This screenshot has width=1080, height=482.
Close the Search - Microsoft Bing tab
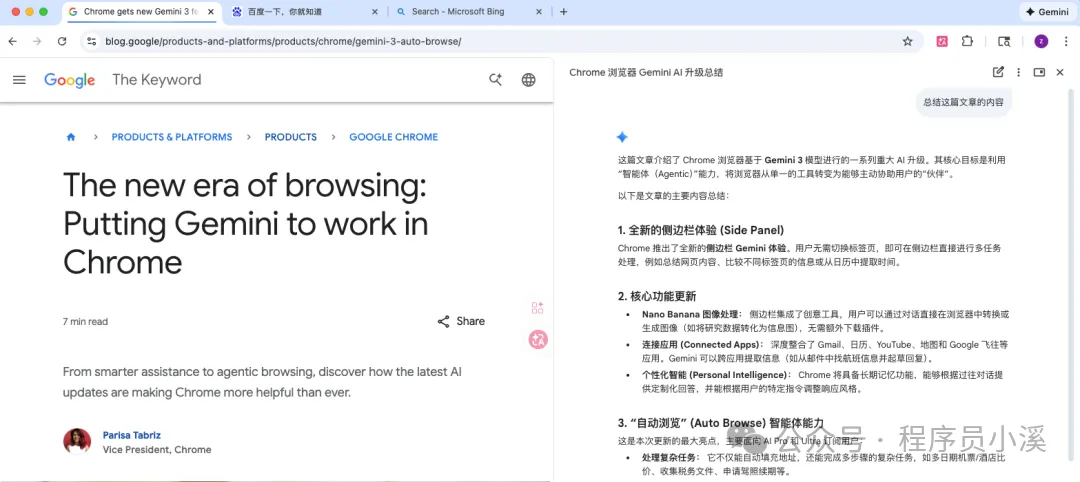[539, 12]
